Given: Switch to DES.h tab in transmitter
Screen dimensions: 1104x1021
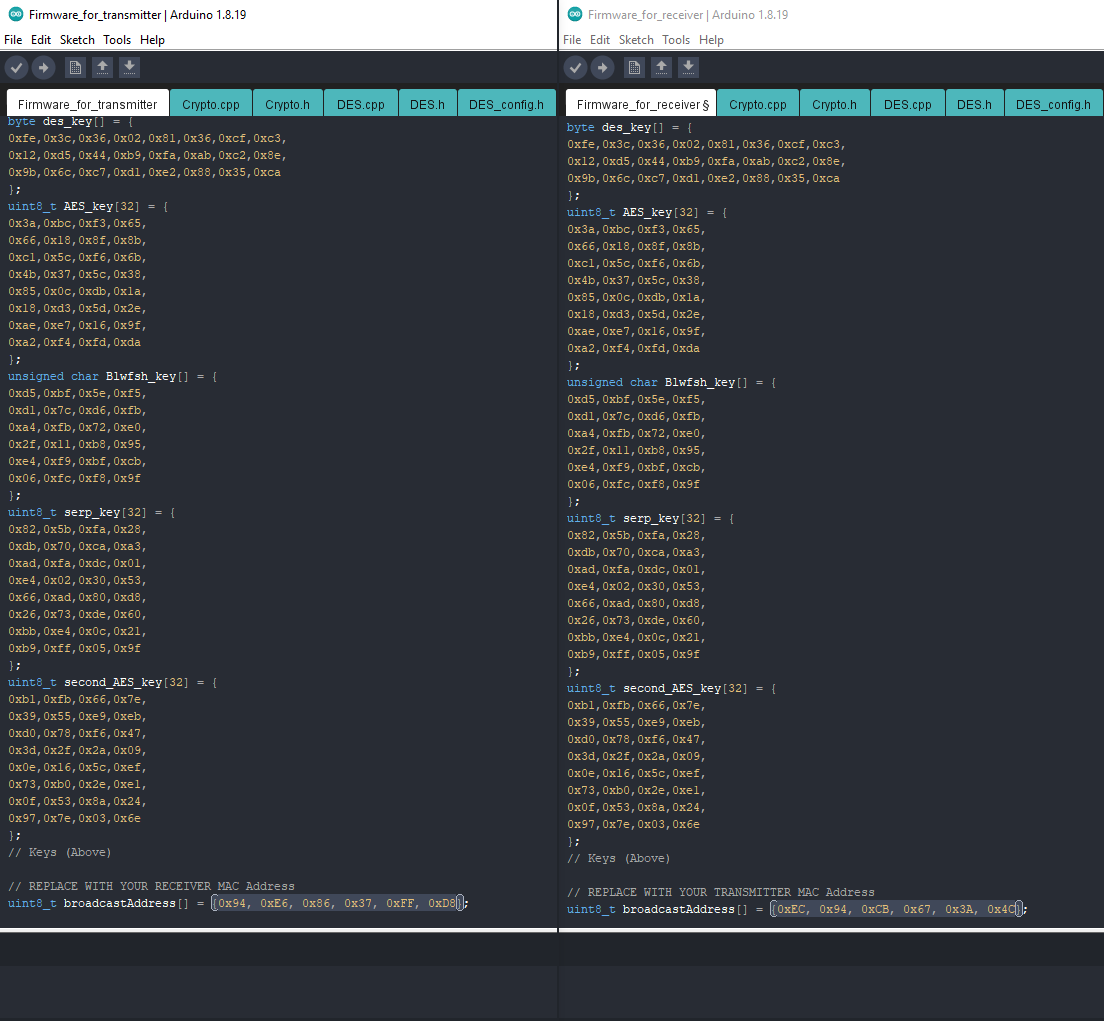Looking at the screenshot, I should [x=427, y=104].
